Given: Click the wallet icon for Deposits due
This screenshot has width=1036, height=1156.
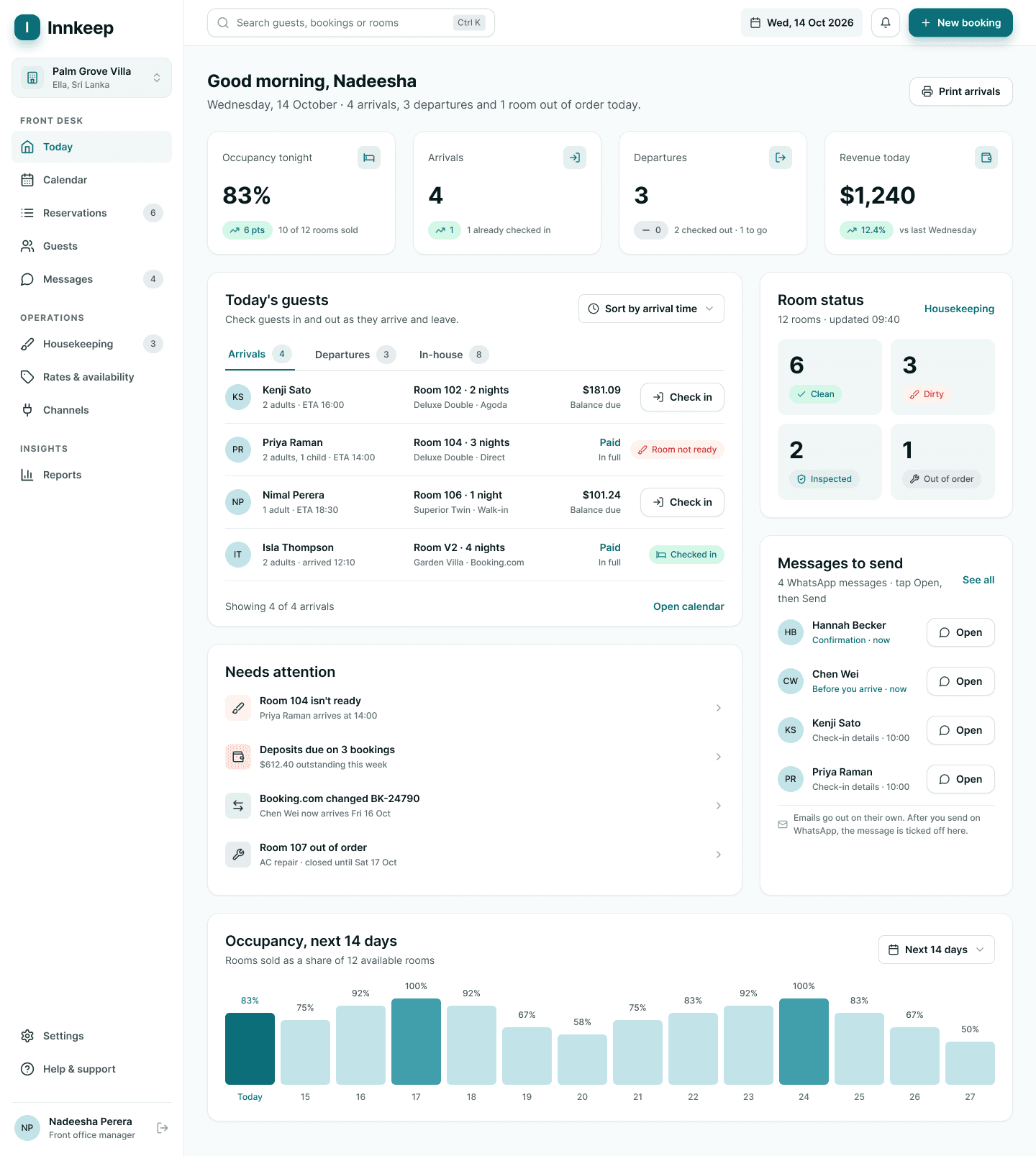Looking at the screenshot, I should pyautogui.click(x=238, y=757).
